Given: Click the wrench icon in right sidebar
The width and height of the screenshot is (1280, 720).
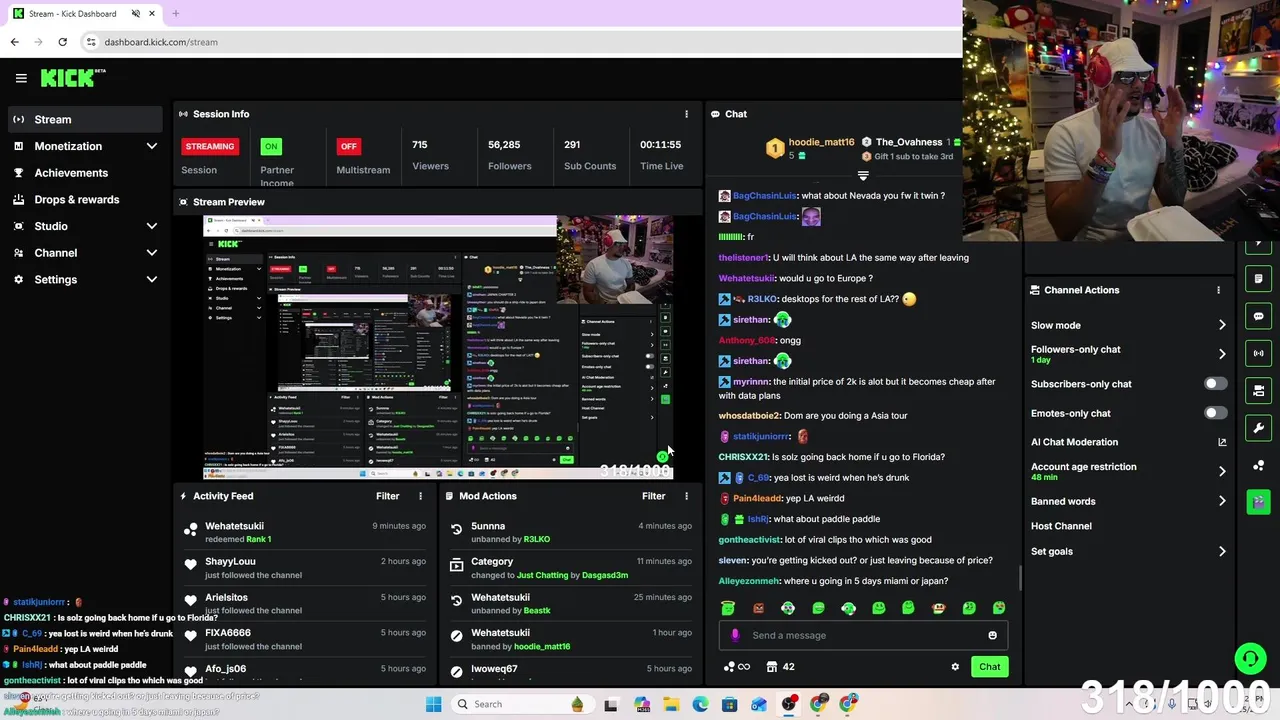Looking at the screenshot, I should click(x=1258, y=428).
